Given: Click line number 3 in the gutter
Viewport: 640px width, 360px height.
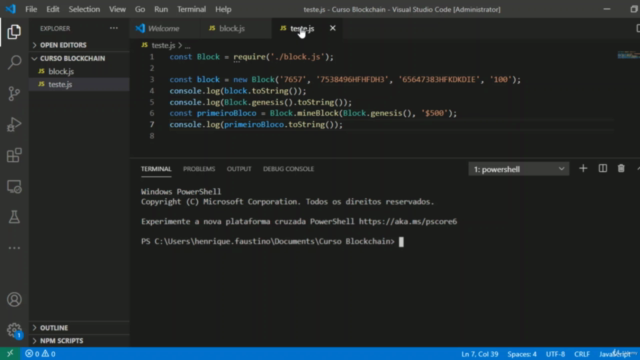Looking at the screenshot, I should [x=152, y=79].
